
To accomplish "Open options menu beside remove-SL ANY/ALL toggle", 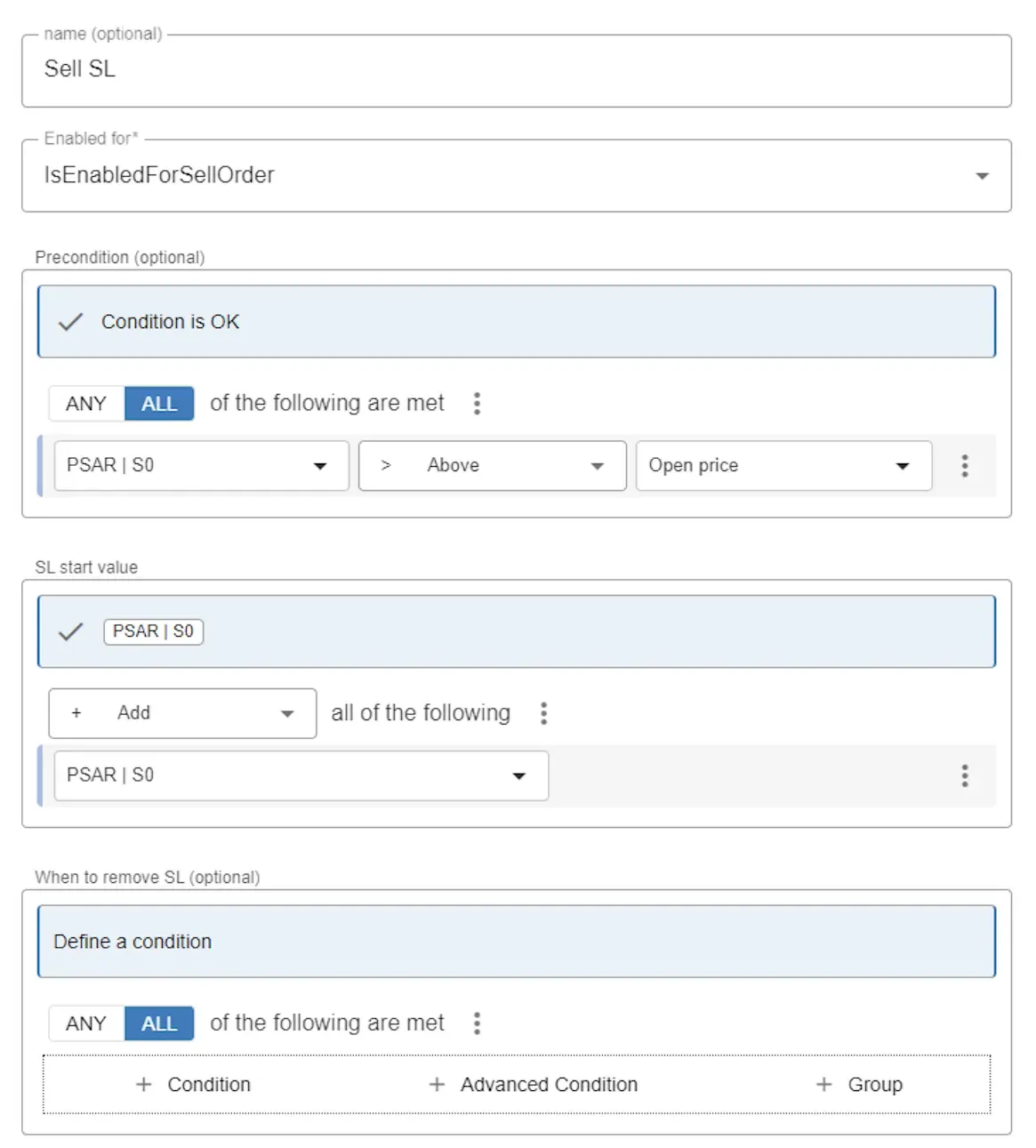I will click(x=478, y=1024).
